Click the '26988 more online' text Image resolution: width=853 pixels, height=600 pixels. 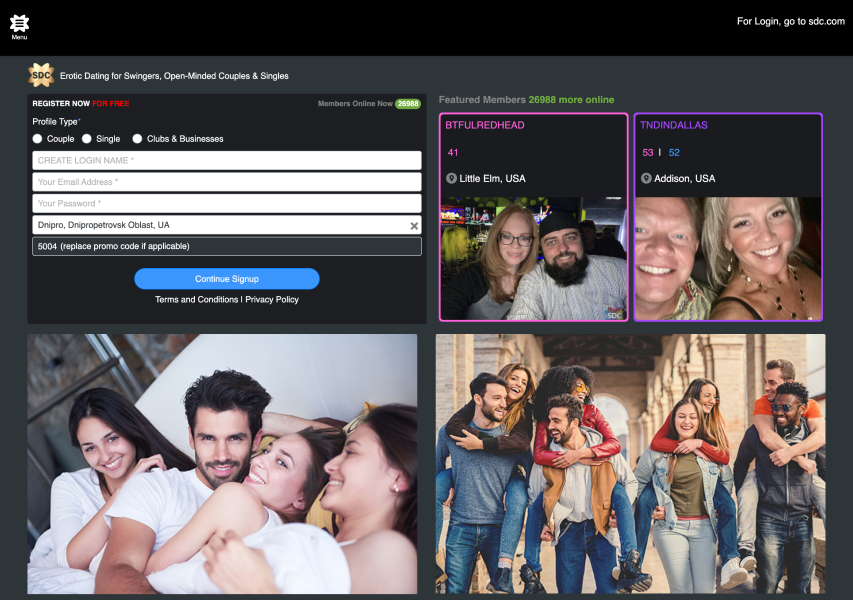tap(571, 100)
